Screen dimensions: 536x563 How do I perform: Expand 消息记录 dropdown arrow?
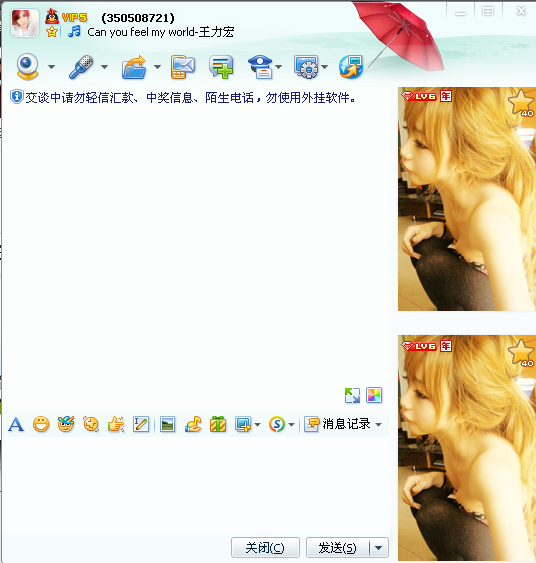point(378,425)
